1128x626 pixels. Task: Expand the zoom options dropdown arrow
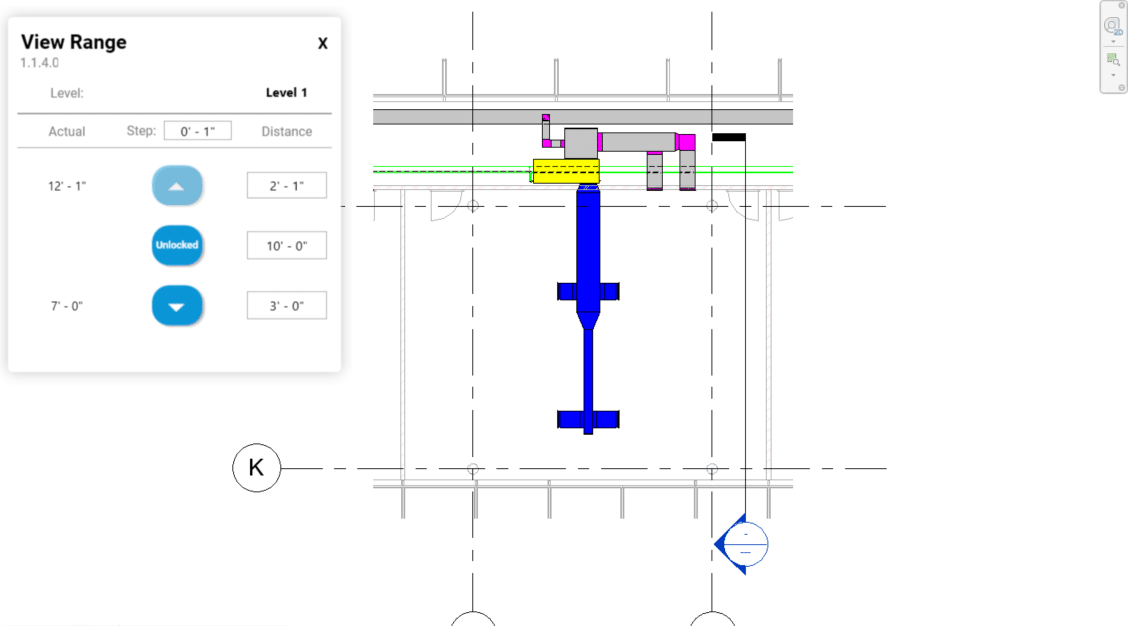(1113, 76)
